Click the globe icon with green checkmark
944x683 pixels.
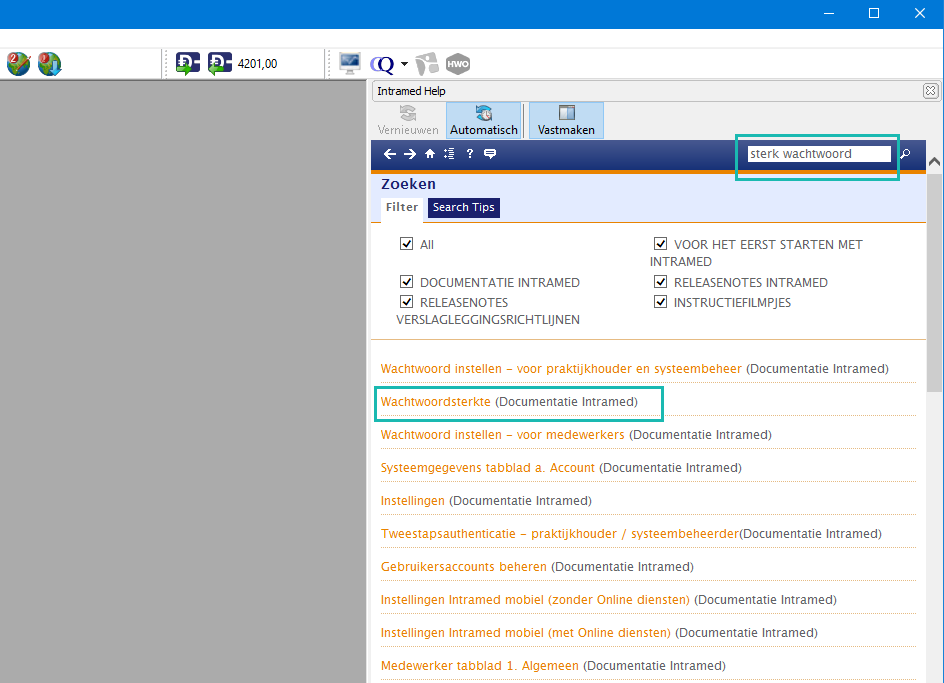pos(19,64)
